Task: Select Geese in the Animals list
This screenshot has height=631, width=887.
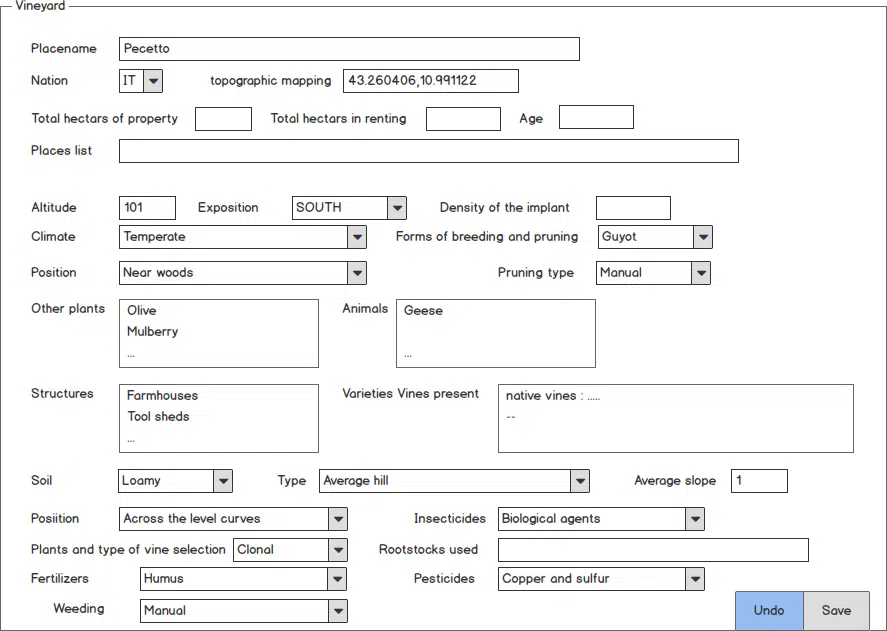Action: (x=423, y=311)
